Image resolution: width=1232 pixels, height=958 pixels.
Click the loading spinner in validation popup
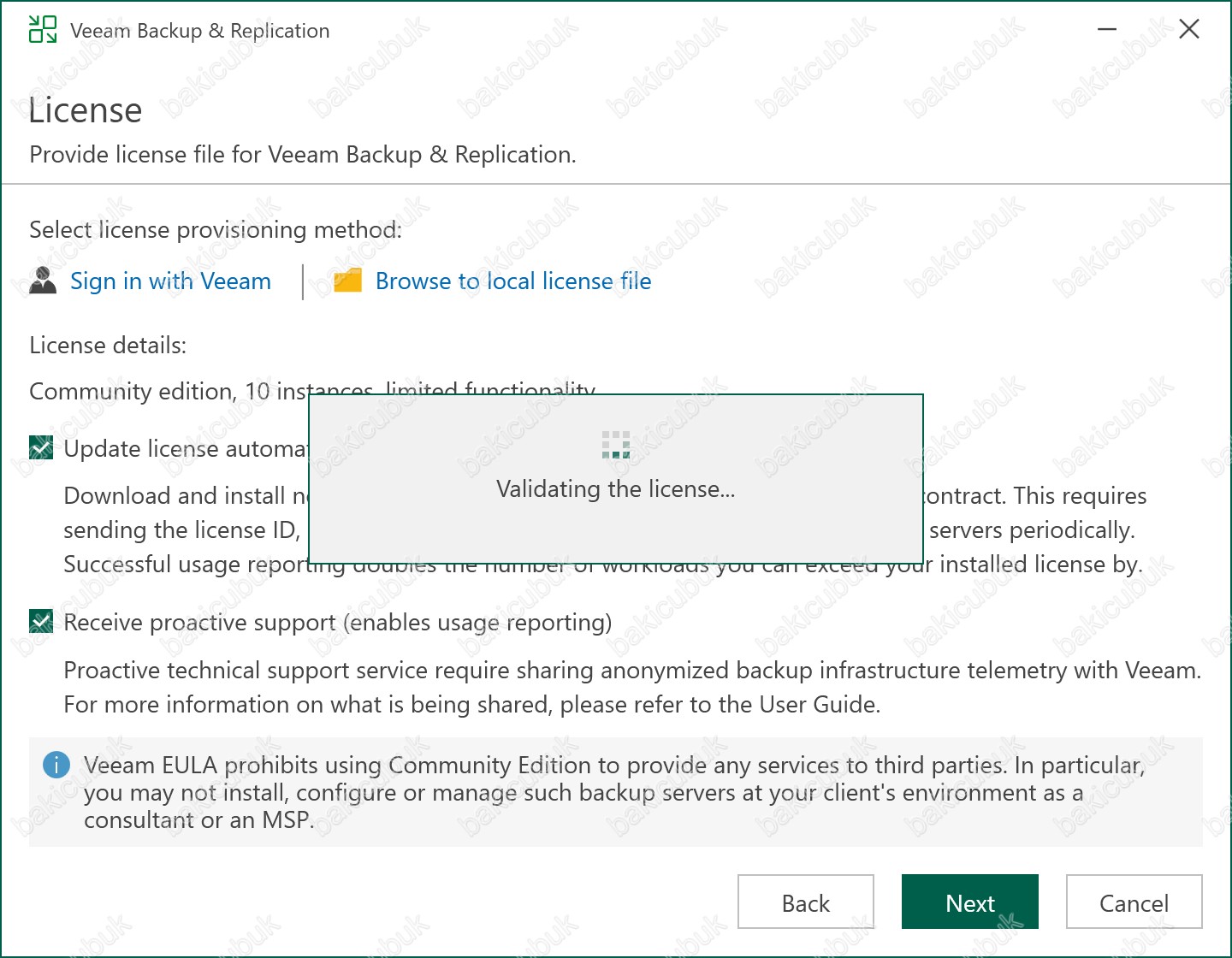[615, 445]
